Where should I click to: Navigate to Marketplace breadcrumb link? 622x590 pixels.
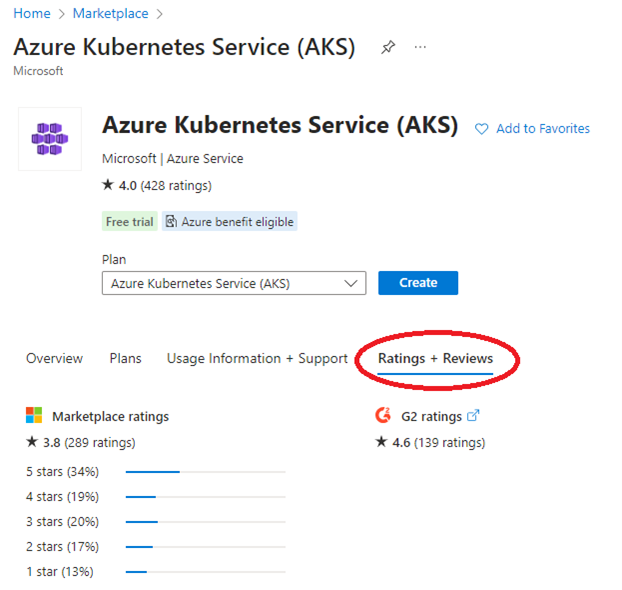coord(110,13)
